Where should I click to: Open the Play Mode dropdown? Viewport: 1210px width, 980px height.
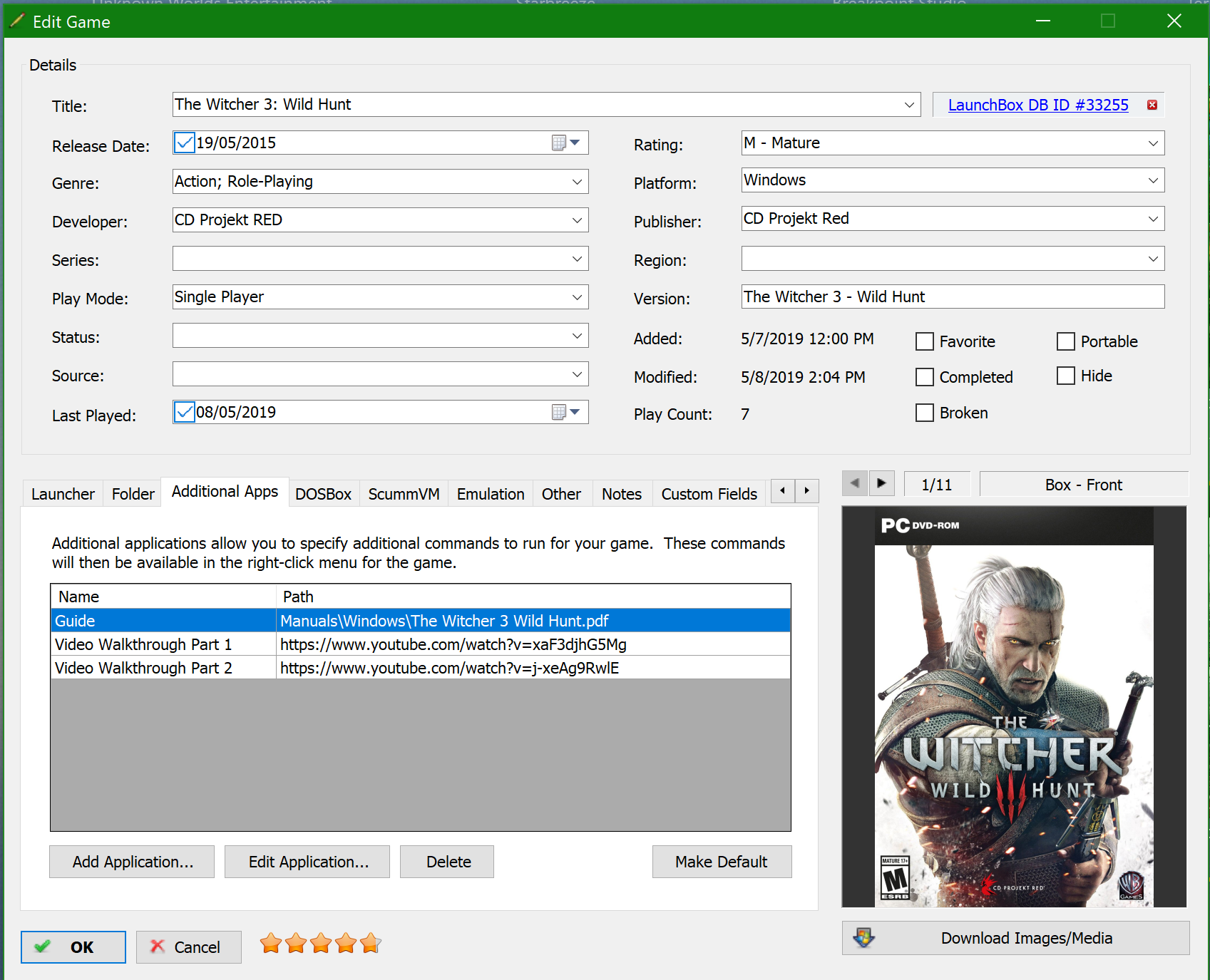[x=577, y=297]
